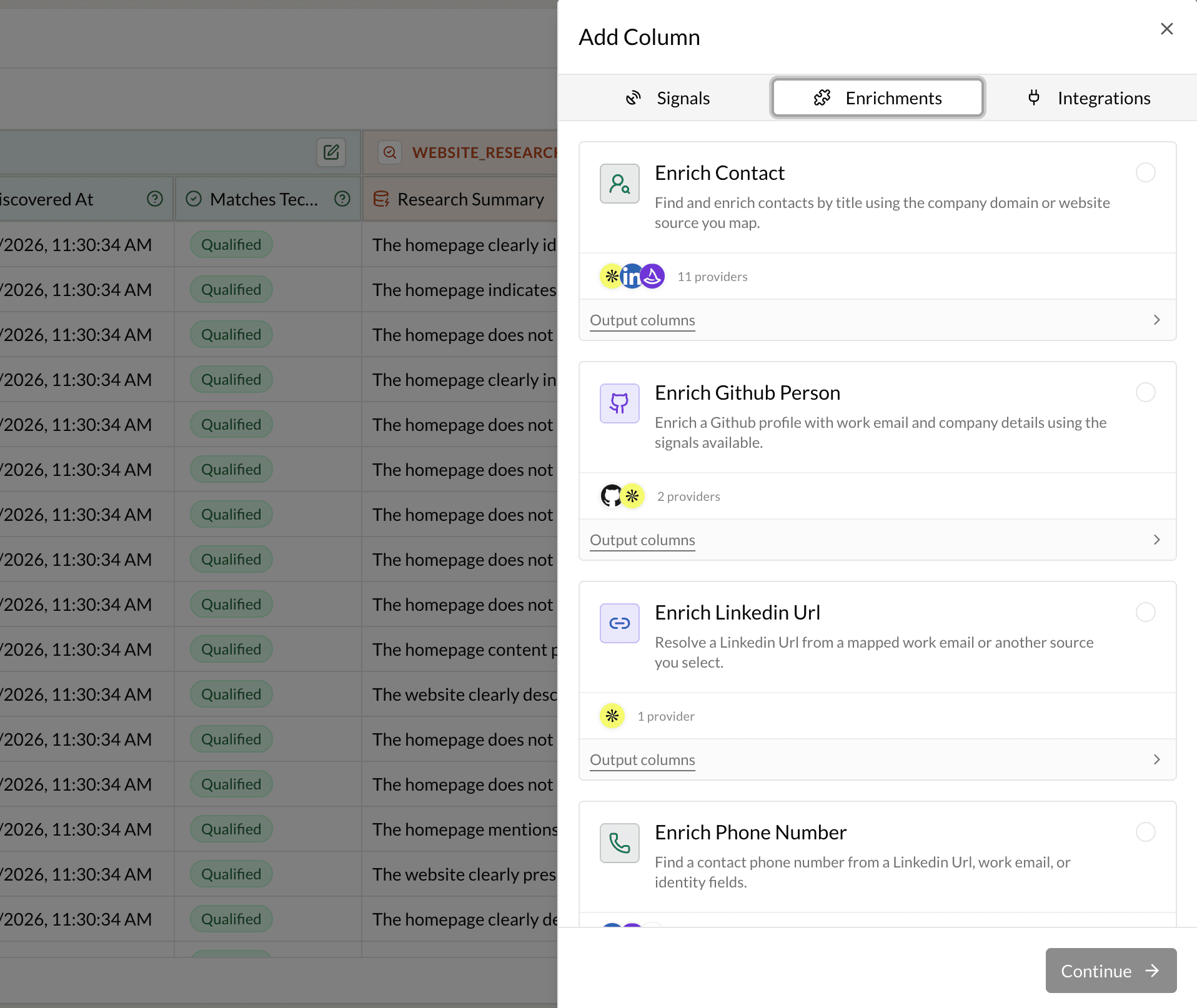Select the Enrich Contact radio button
Viewport: 1197px width, 1008px height.
tap(1145, 173)
